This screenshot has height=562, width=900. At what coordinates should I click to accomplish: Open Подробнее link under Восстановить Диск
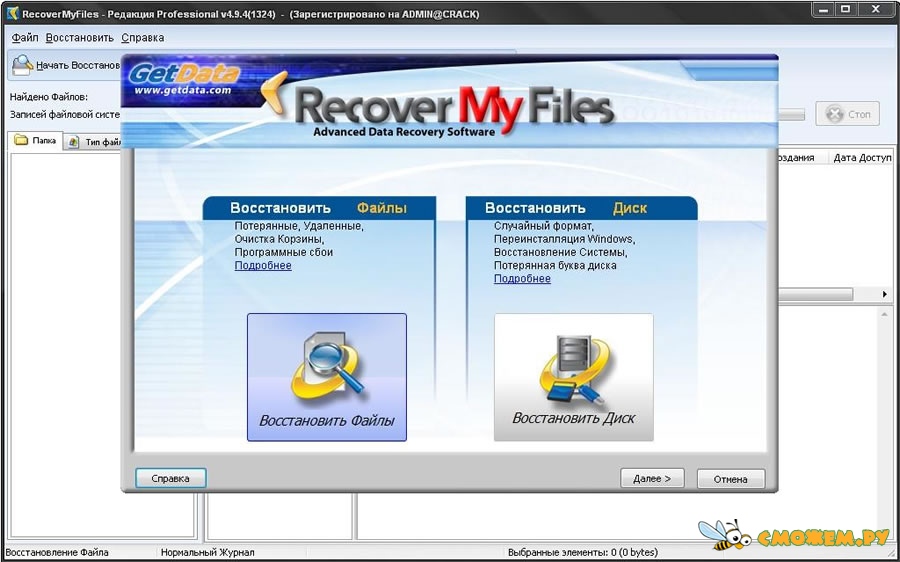(522, 279)
